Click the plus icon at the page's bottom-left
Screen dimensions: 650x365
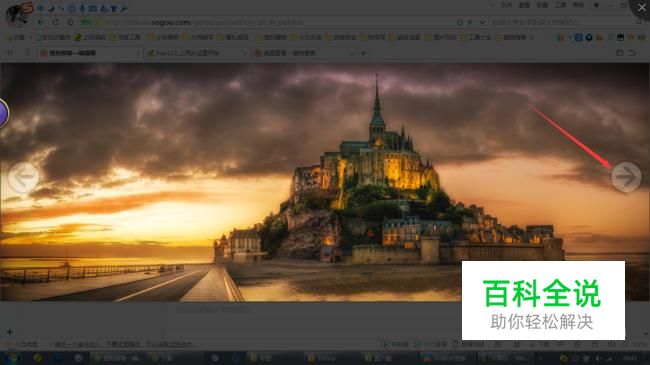10,332
